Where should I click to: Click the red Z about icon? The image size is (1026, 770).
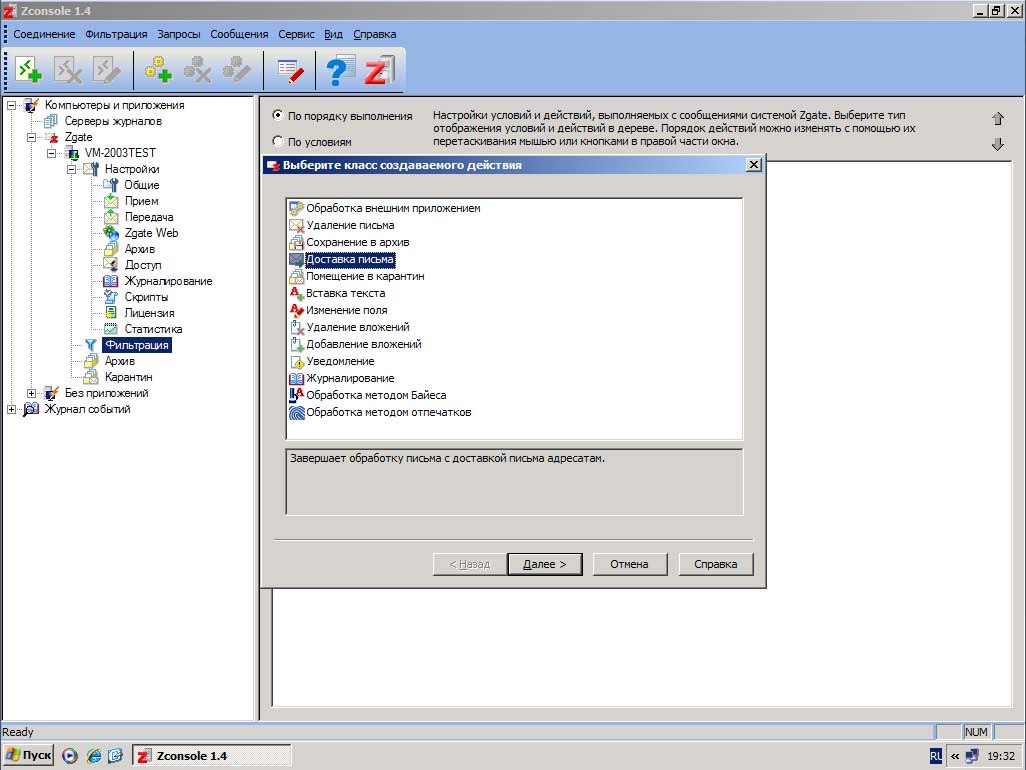(x=379, y=70)
